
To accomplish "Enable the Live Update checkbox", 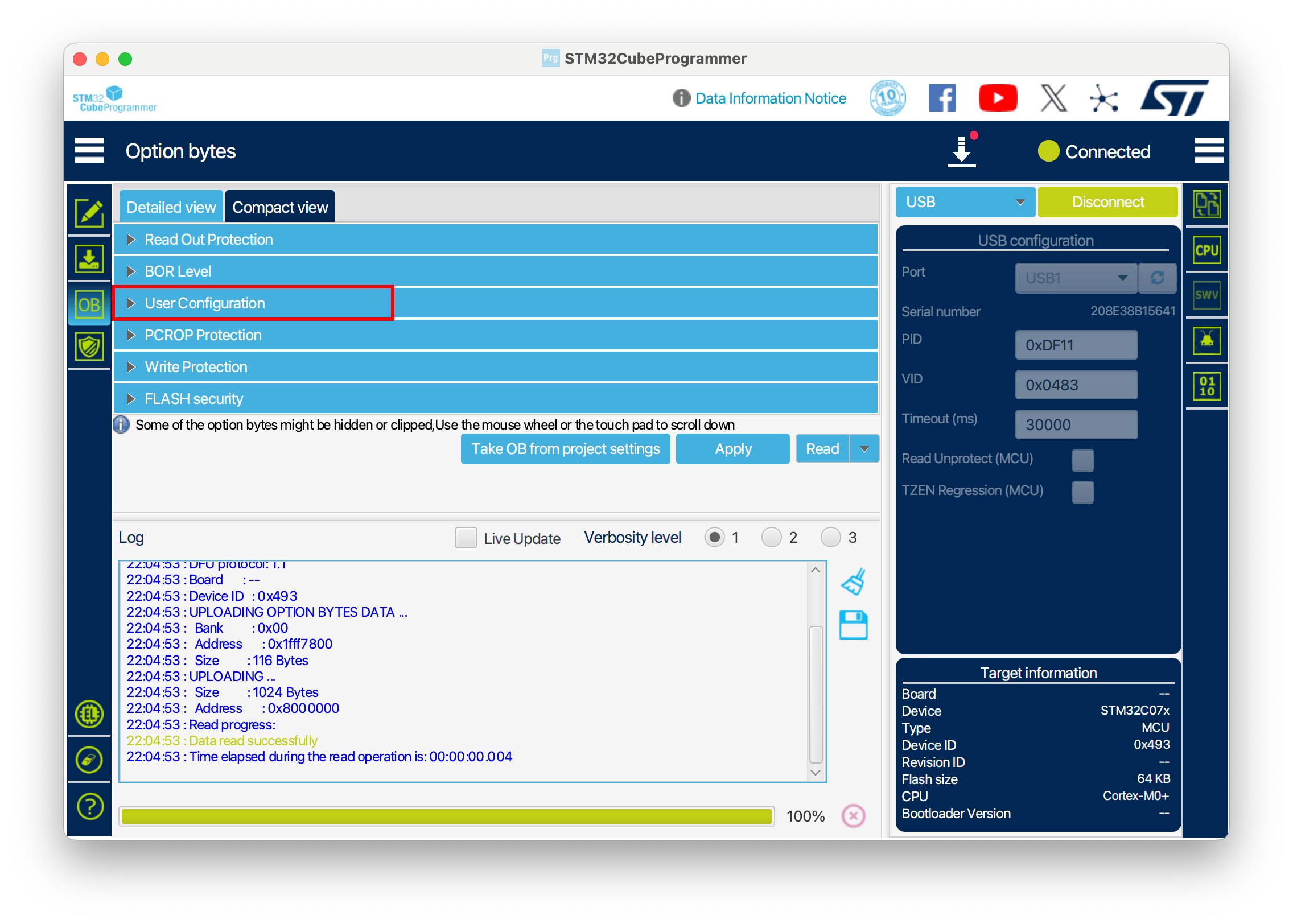I will click(x=466, y=537).
